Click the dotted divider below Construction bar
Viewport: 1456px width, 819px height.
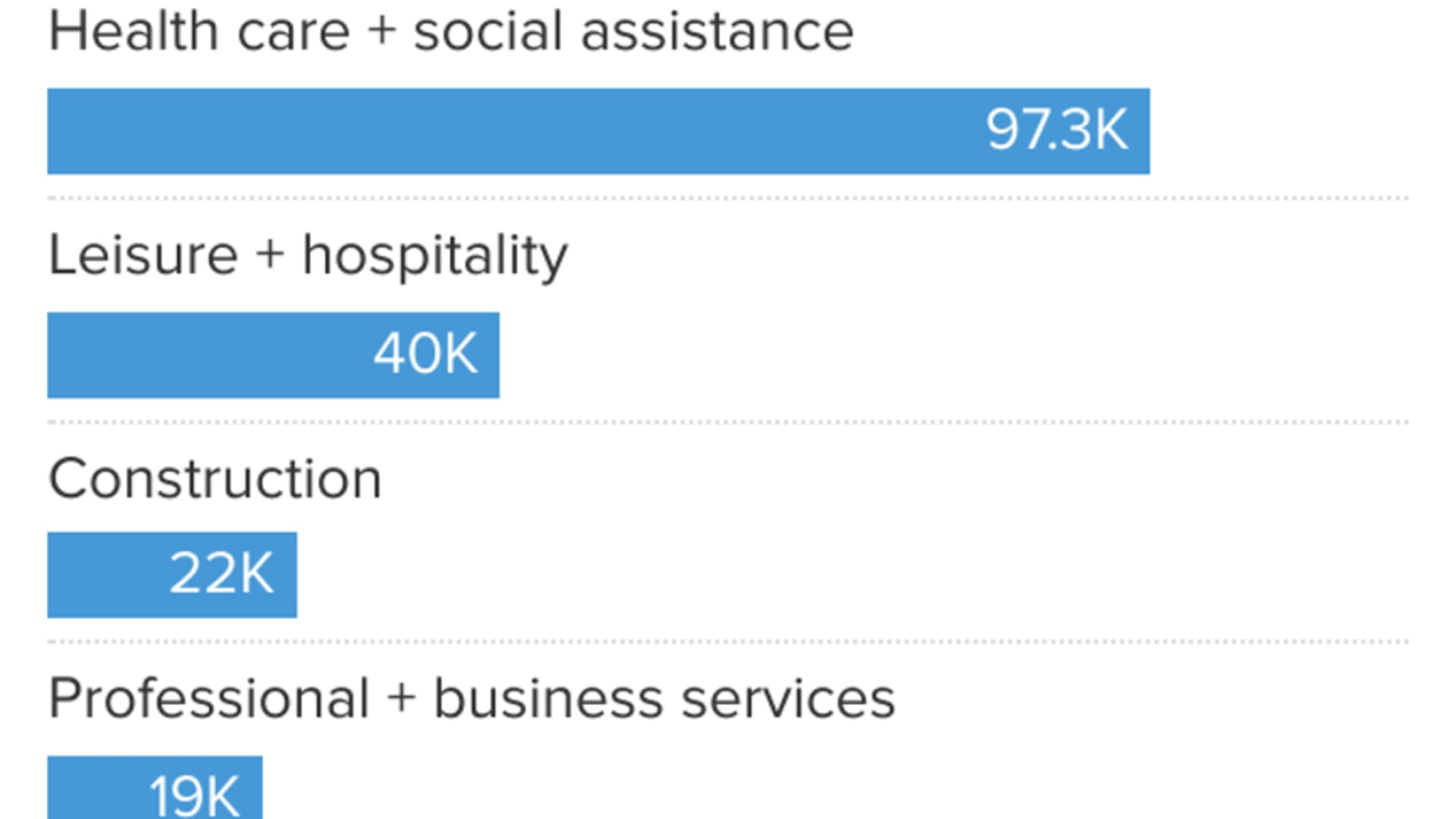tap(728, 642)
